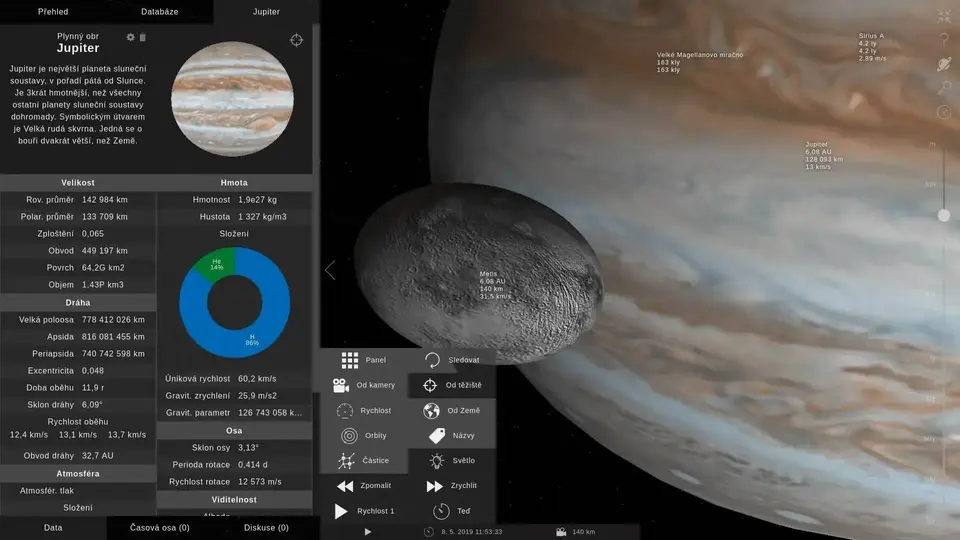Click Doba oběhu value 11,9 r

(x=93, y=388)
